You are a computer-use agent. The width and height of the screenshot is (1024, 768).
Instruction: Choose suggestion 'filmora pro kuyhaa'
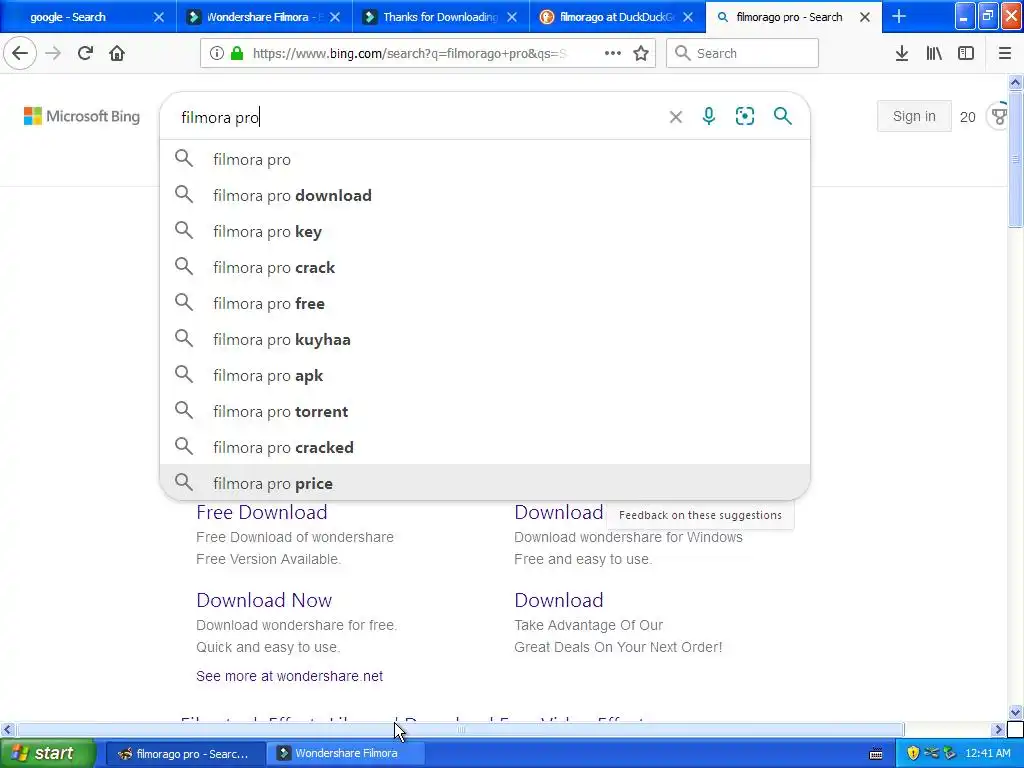(485, 339)
